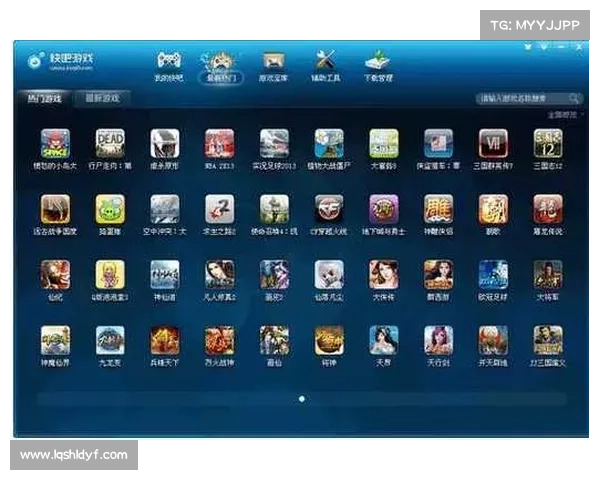
Task: Launch the Angry Birds Space game icon
Action: tap(56, 144)
